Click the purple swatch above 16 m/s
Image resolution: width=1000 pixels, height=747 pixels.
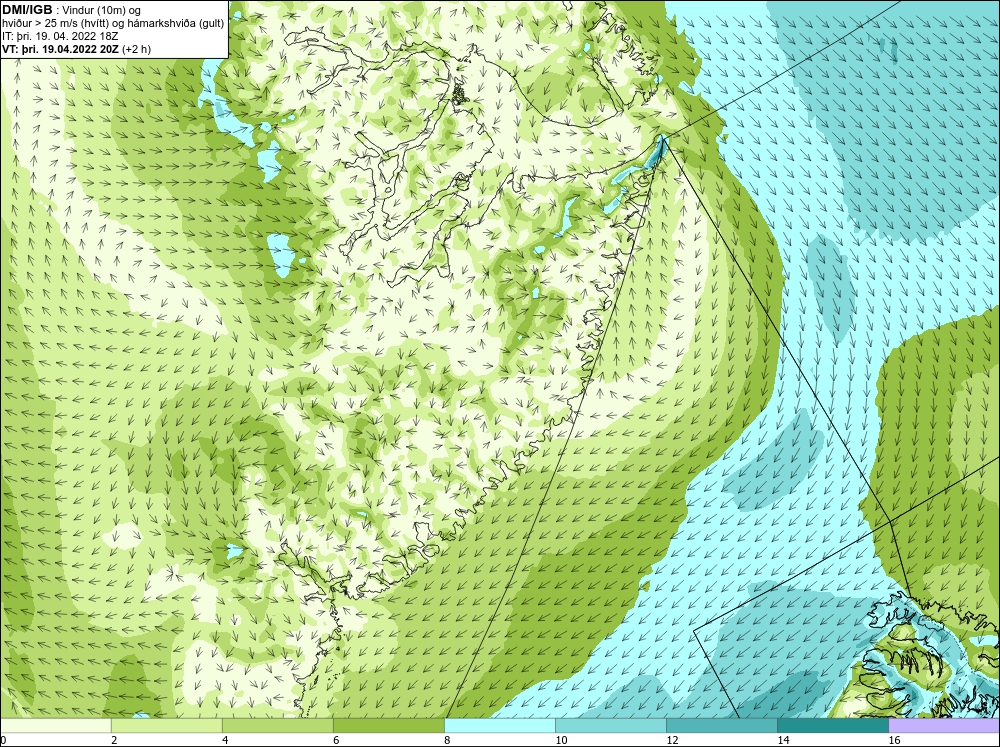[x=944, y=725]
